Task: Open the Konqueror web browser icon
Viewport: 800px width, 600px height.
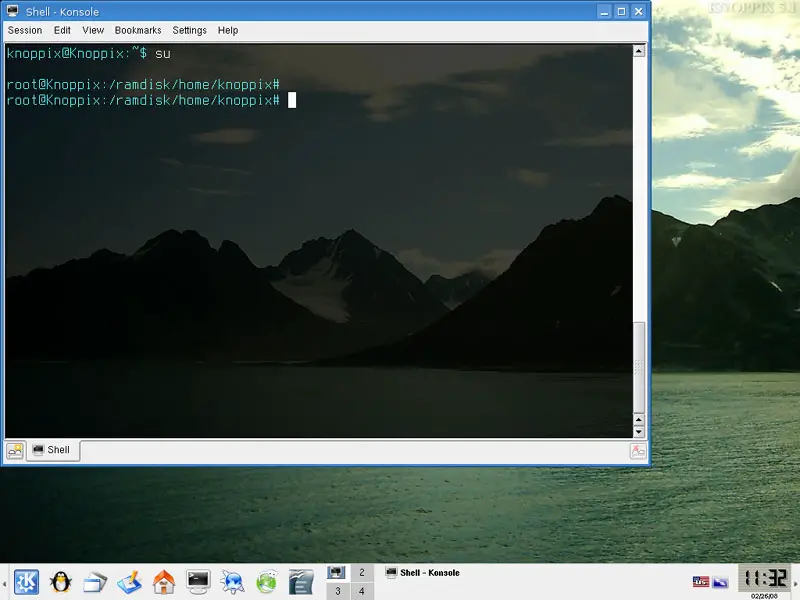Action: point(232,581)
